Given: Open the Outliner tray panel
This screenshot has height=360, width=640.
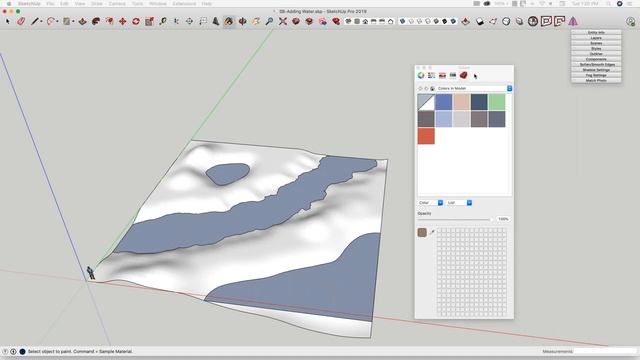Looking at the screenshot, I should click(596, 54).
